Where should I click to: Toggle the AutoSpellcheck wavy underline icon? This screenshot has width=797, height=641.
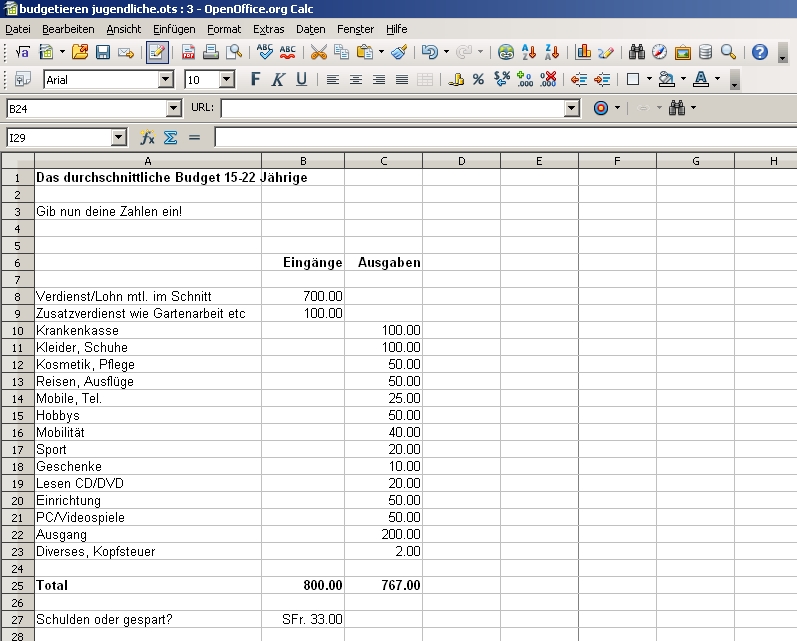tap(287, 52)
